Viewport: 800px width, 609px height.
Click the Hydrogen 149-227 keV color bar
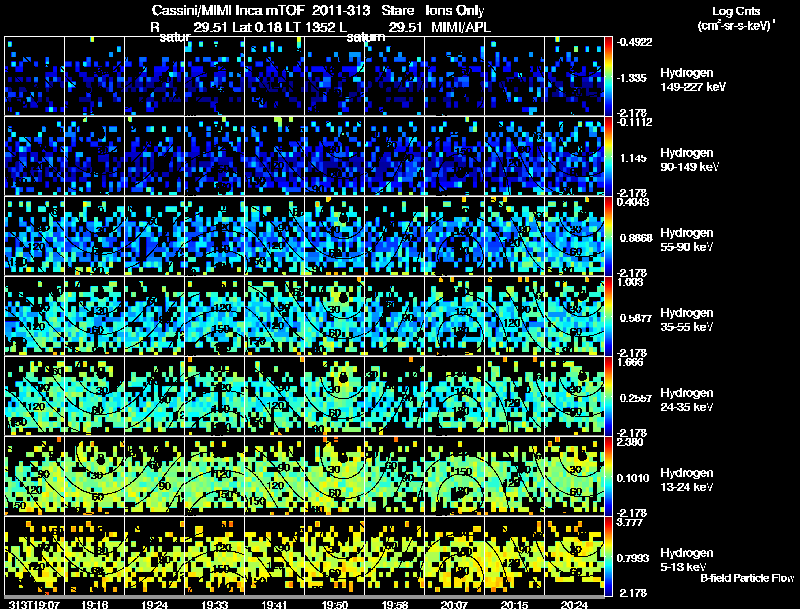[x=610, y=76]
